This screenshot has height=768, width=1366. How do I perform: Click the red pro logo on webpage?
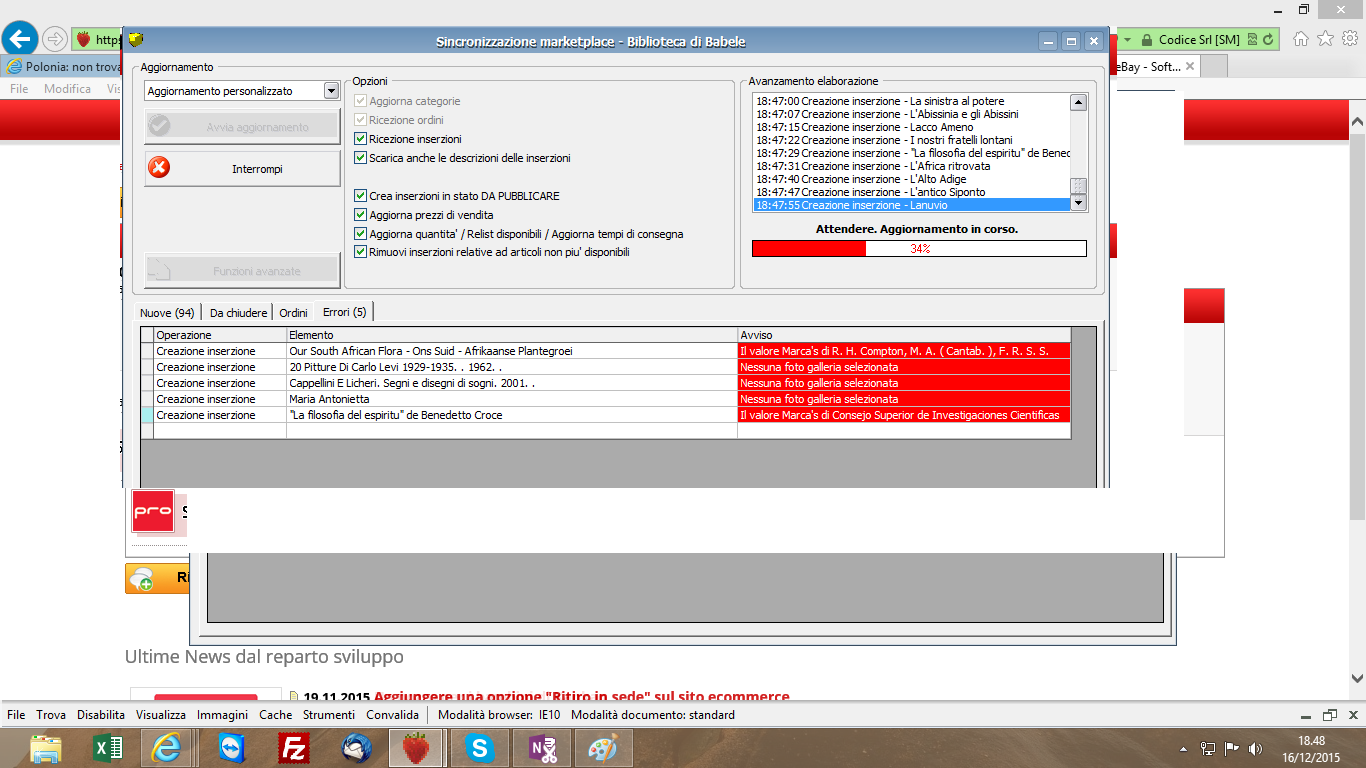tap(153, 511)
